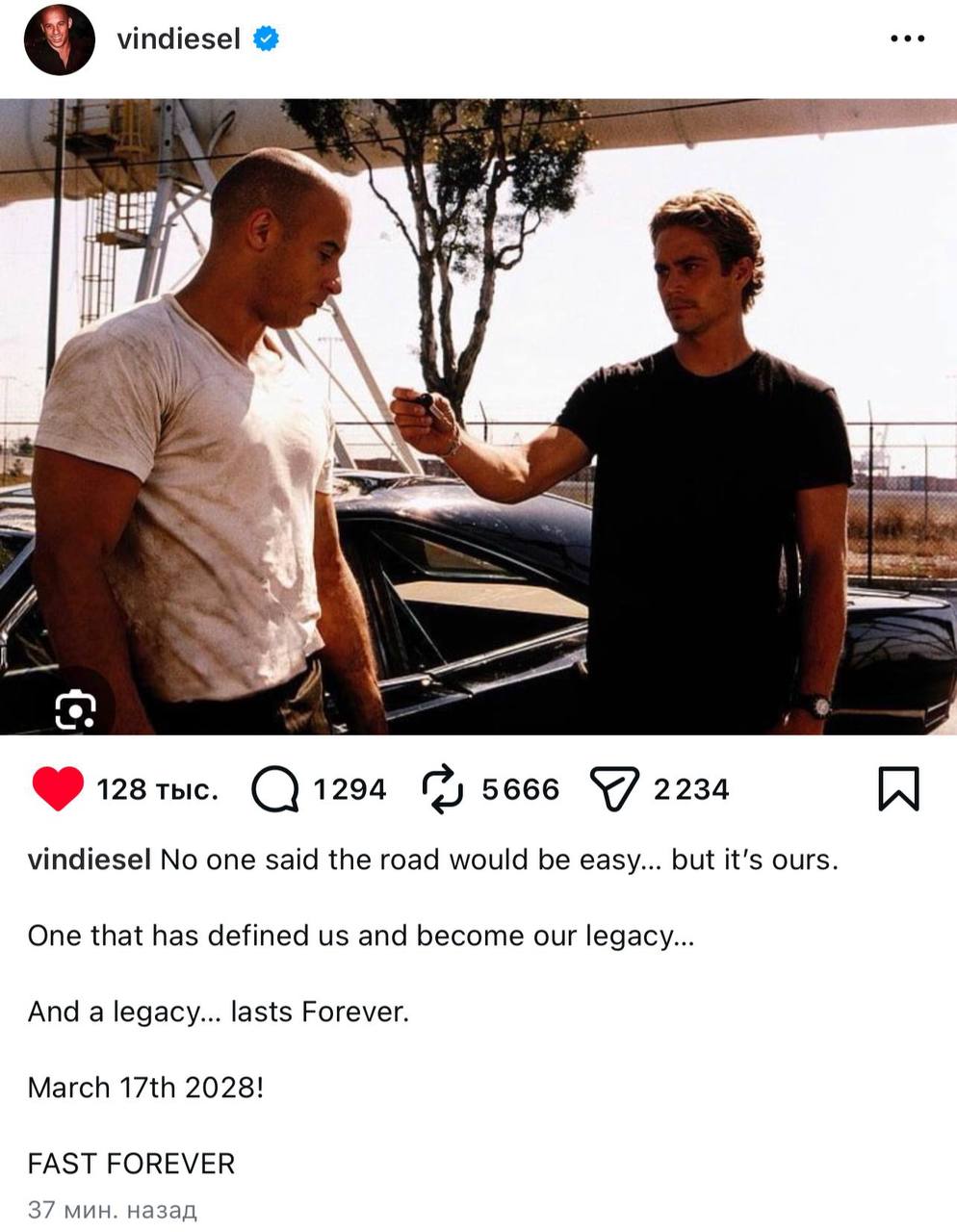Tap the post photo of two men by the car
This screenshot has width=957, height=1232.
tap(478, 417)
